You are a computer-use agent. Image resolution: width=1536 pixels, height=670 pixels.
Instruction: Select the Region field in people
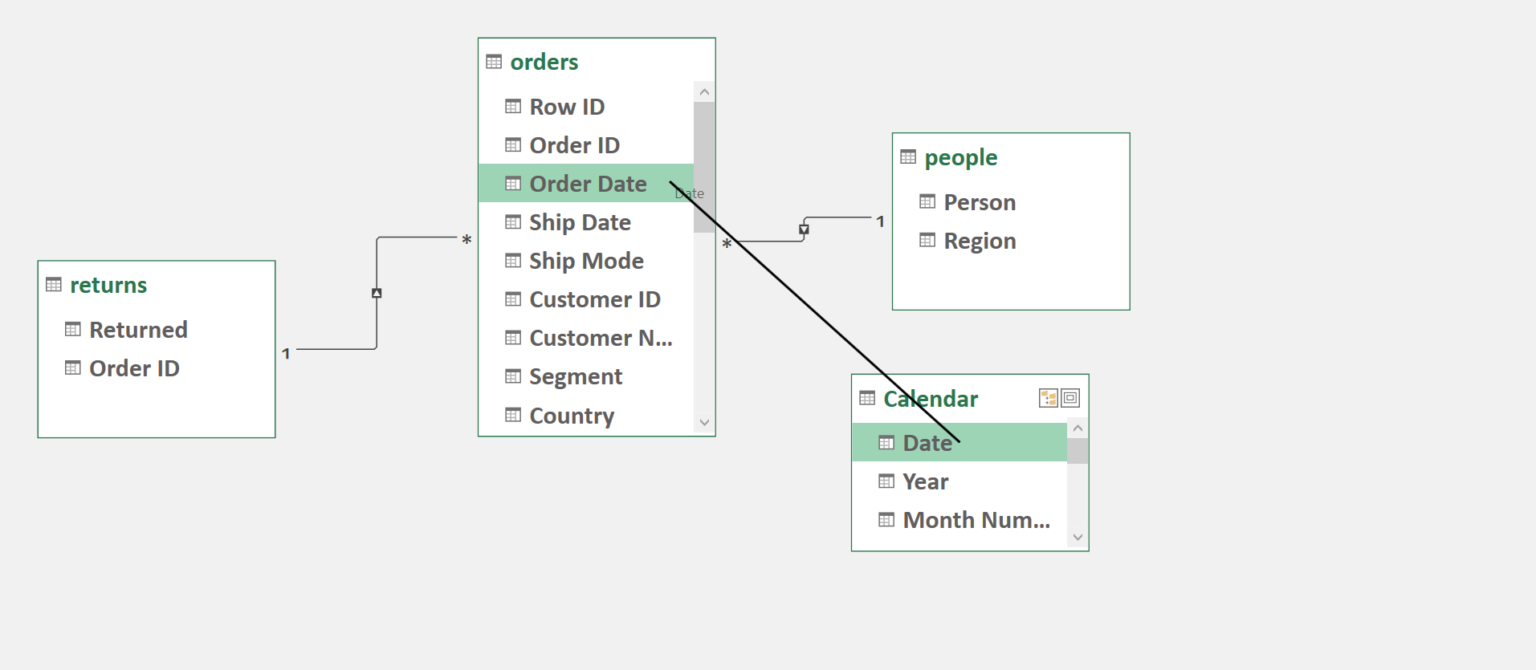click(979, 241)
